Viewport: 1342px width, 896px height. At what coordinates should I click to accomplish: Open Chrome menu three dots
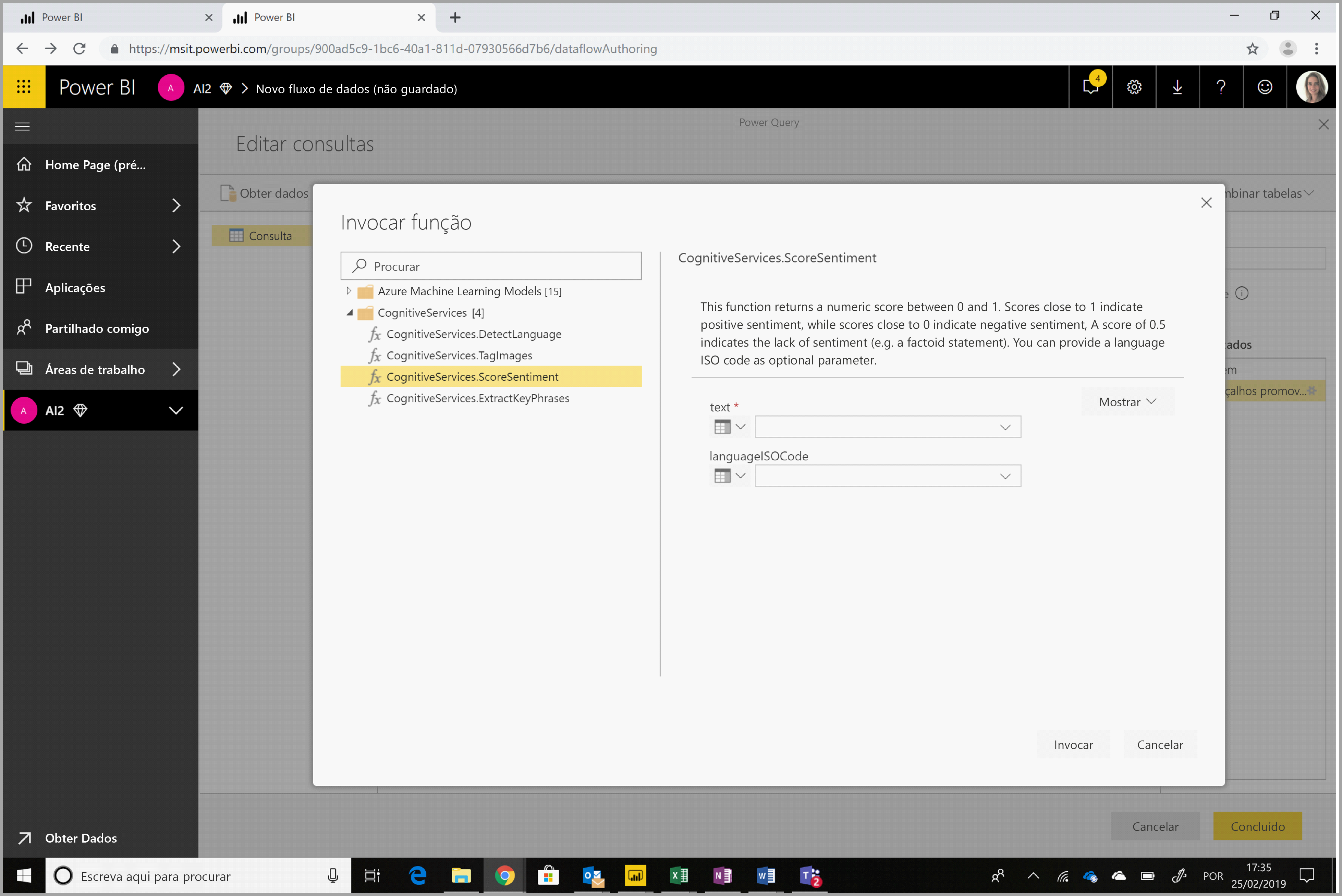[1317, 49]
